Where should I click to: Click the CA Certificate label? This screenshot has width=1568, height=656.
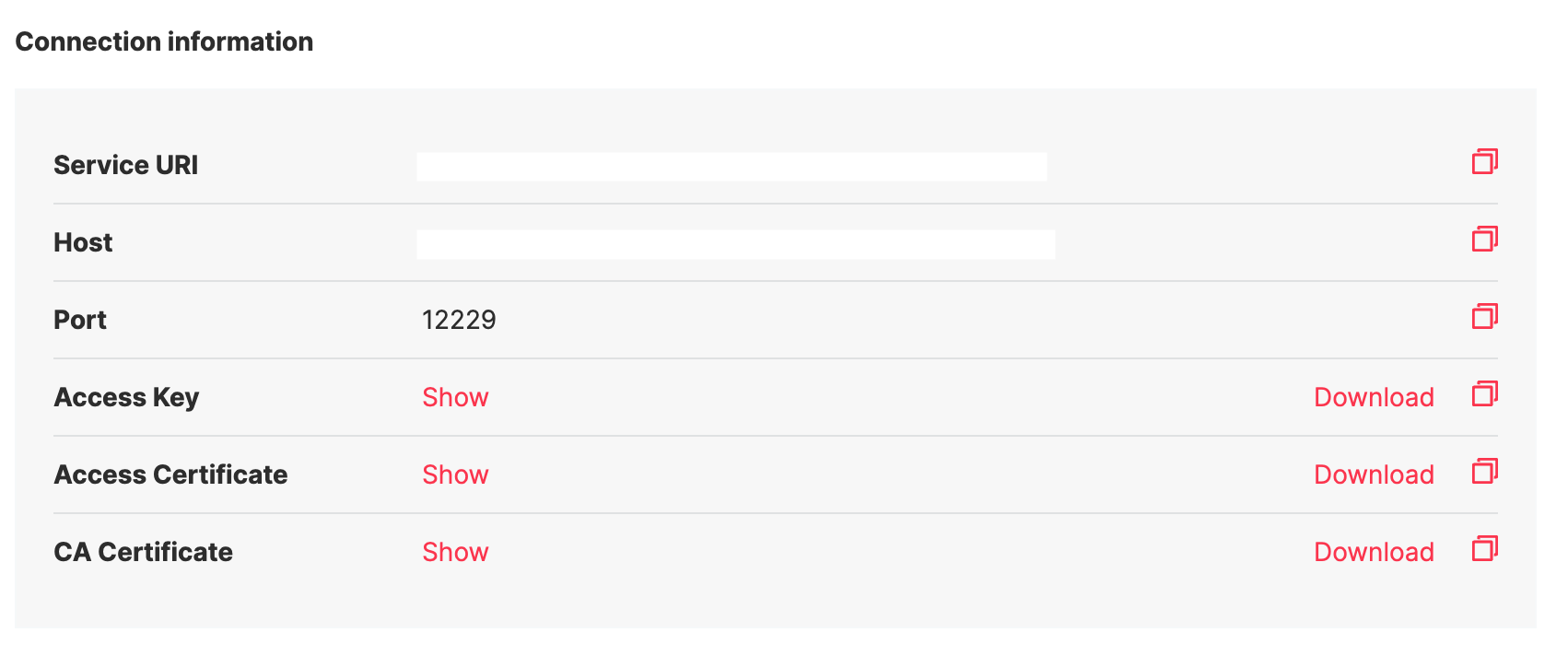tap(143, 552)
